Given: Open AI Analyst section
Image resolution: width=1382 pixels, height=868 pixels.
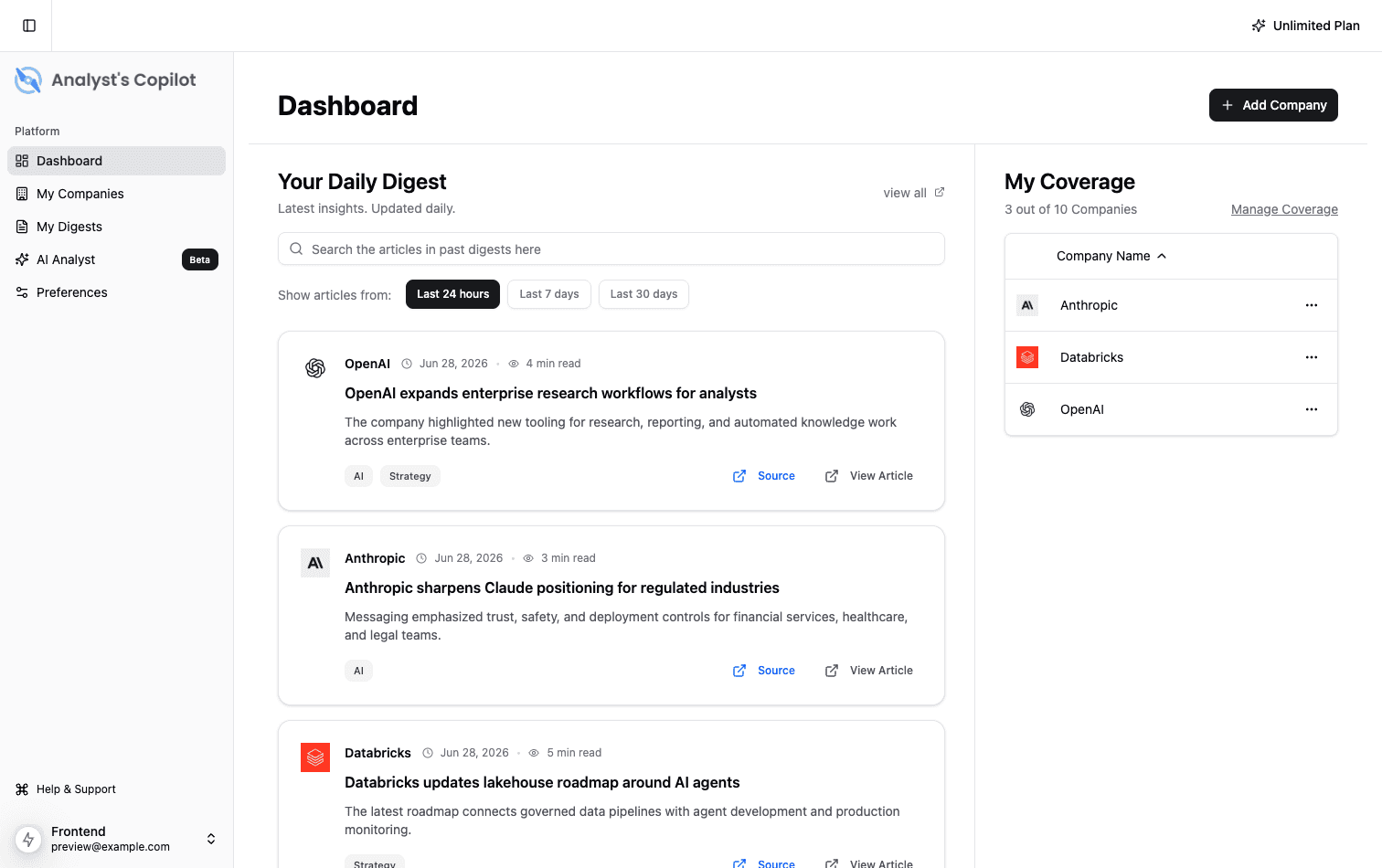Looking at the screenshot, I should click(116, 259).
